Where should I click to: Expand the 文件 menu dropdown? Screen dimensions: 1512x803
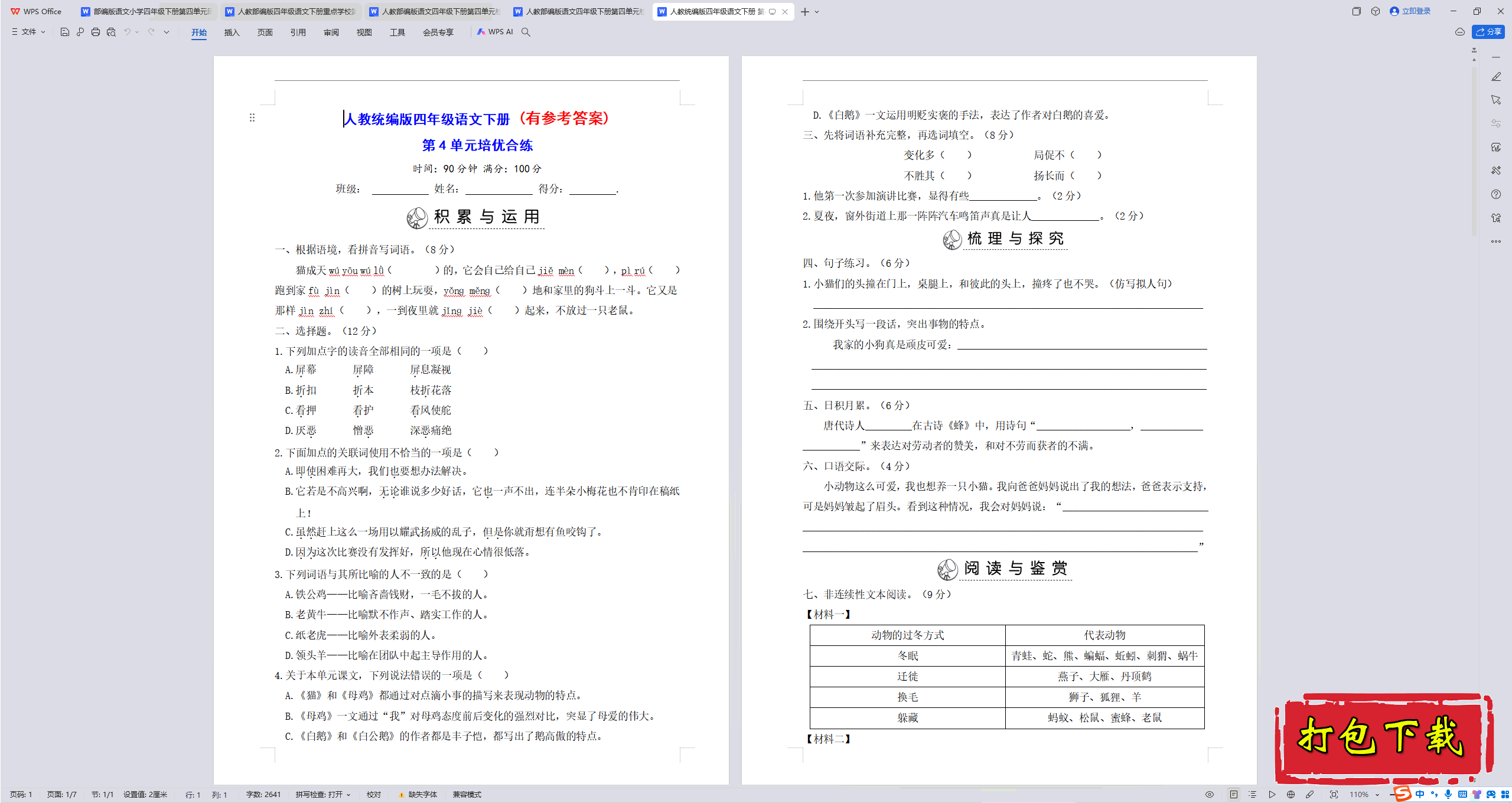pyautogui.click(x=28, y=32)
